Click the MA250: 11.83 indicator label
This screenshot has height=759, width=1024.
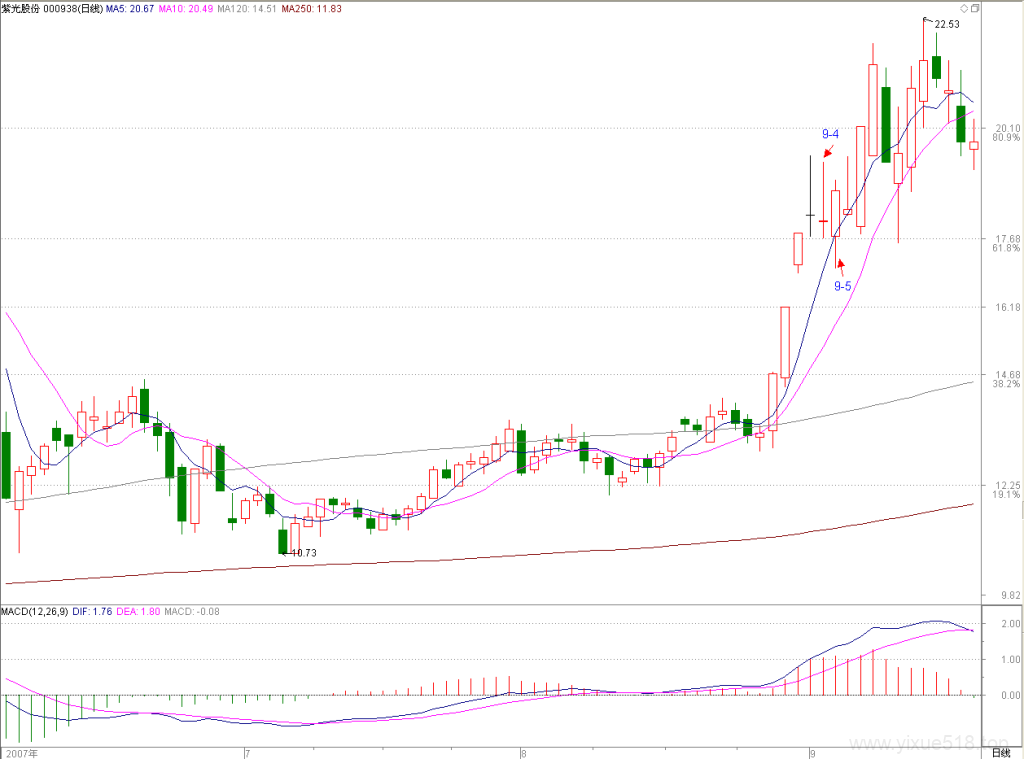[x=312, y=8]
